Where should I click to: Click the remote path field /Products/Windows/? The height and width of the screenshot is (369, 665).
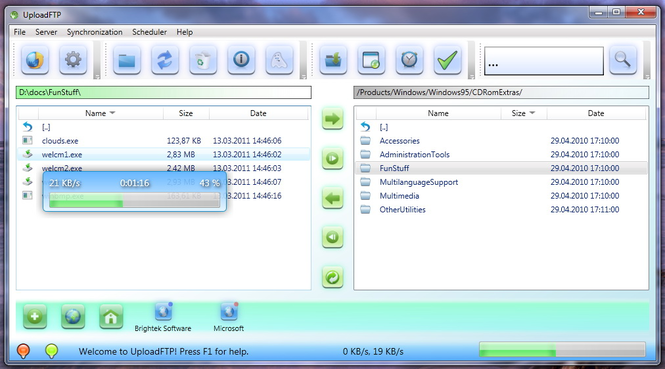tap(501, 92)
